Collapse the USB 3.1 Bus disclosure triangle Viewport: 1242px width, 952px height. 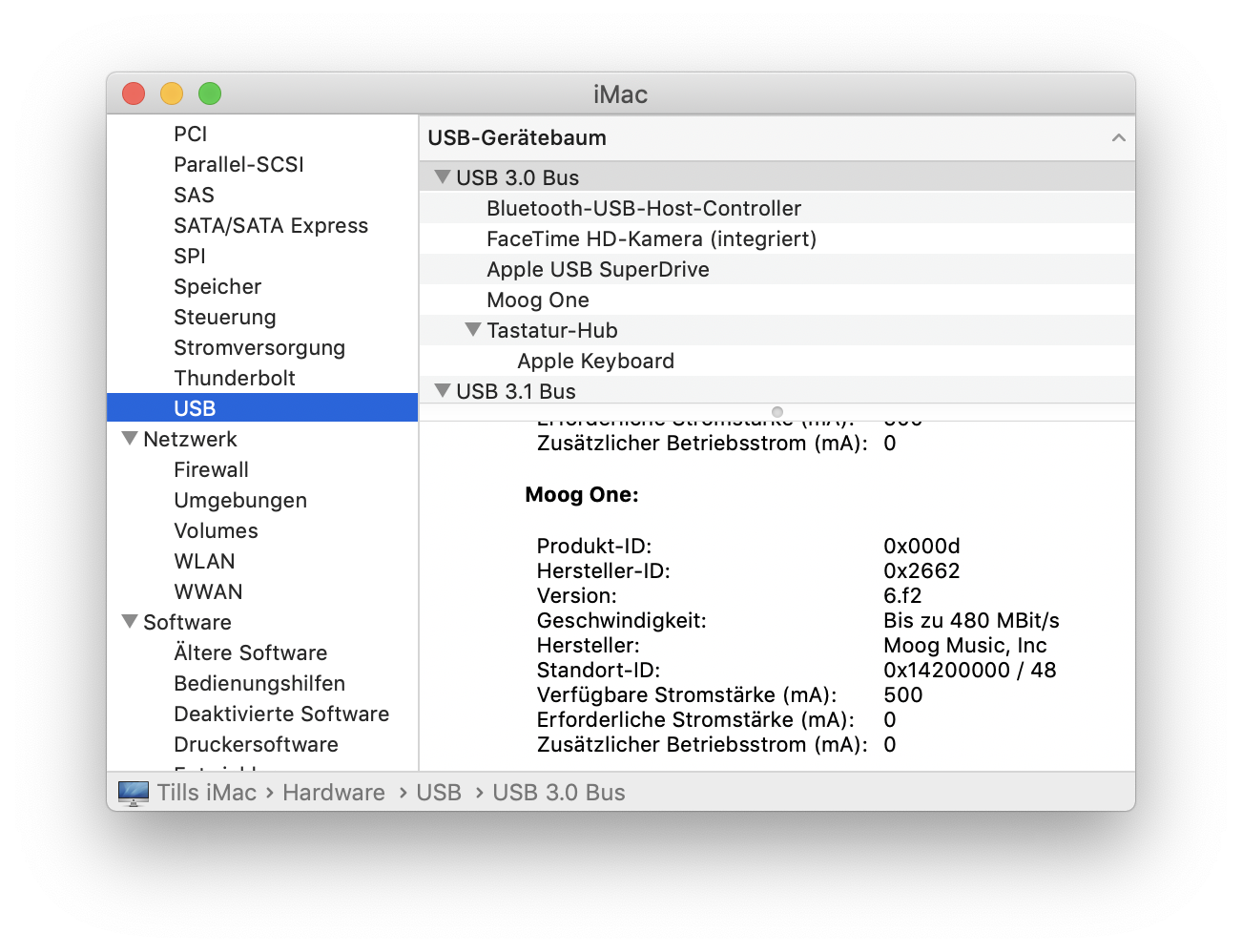(x=442, y=391)
